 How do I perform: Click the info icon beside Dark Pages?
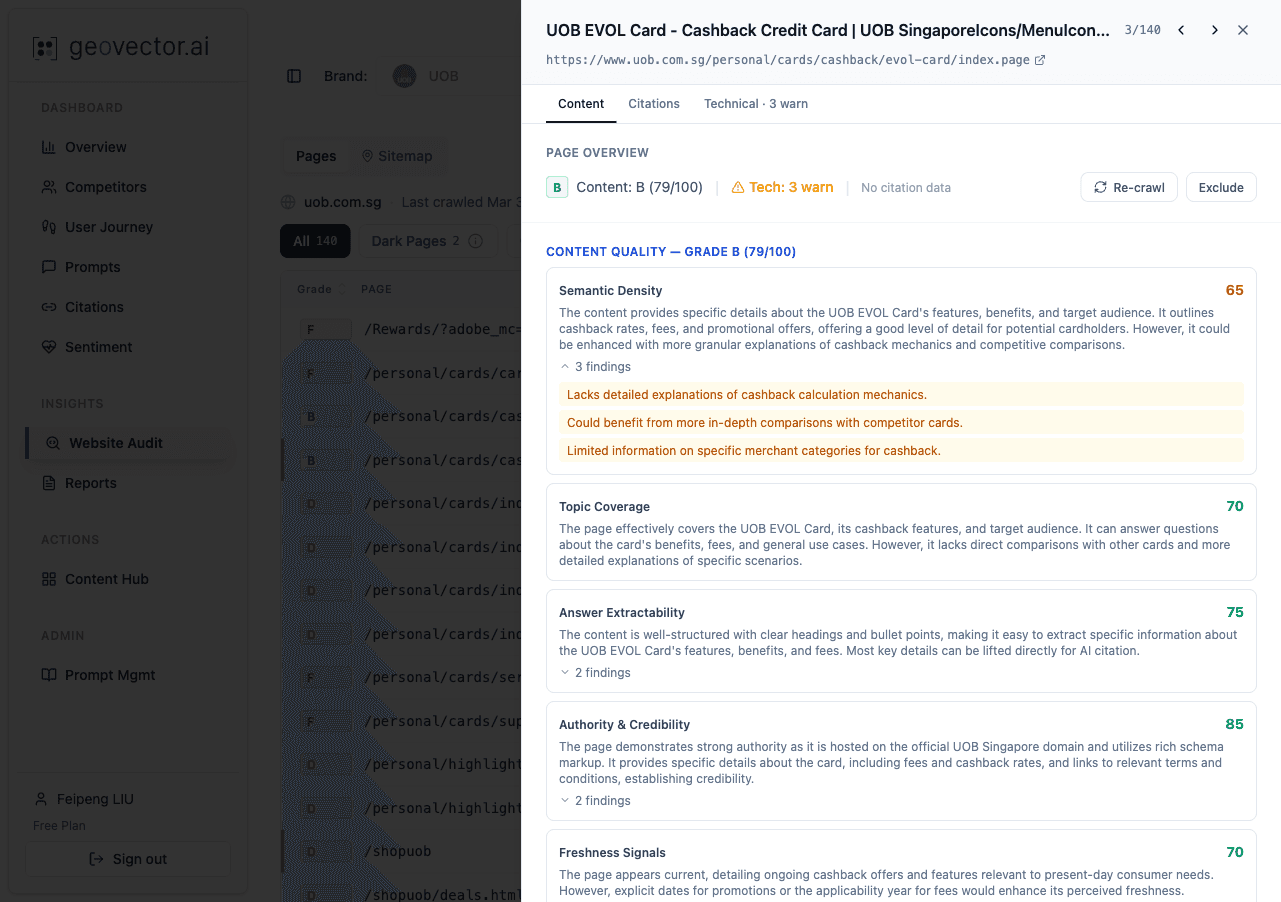[475, 241]
